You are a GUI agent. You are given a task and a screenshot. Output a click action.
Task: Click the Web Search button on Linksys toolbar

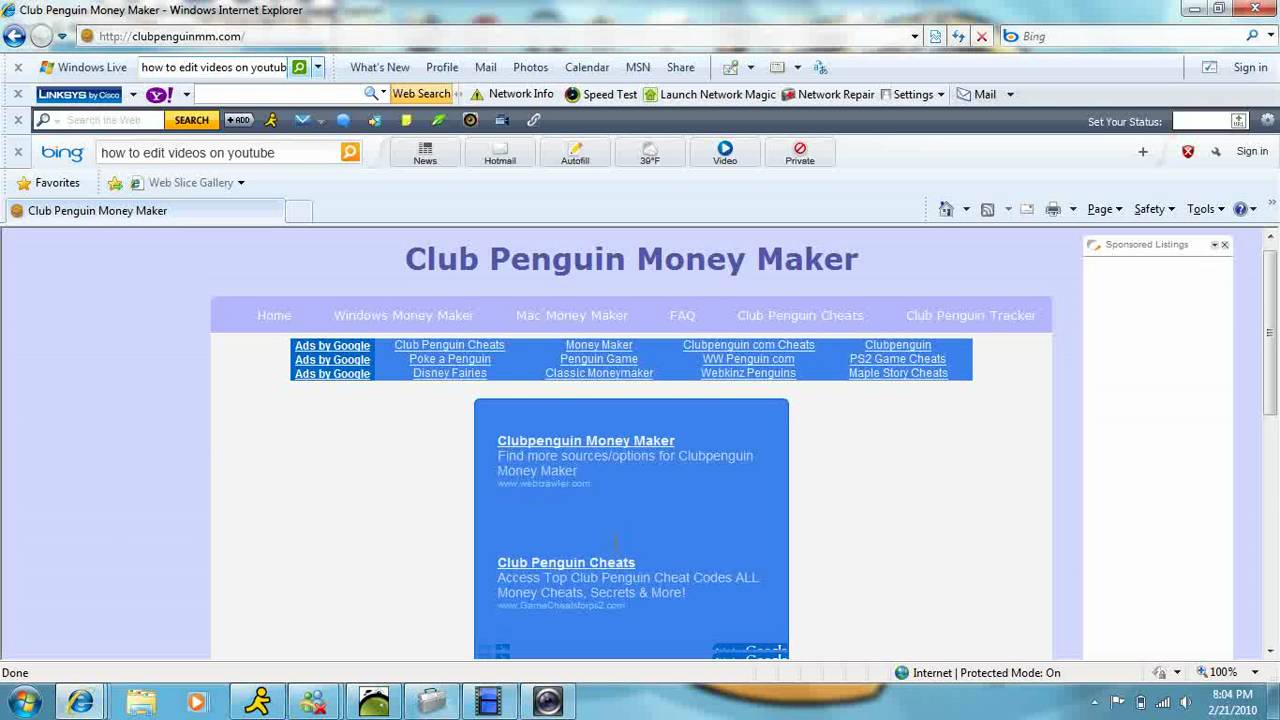tap(421, 94)
